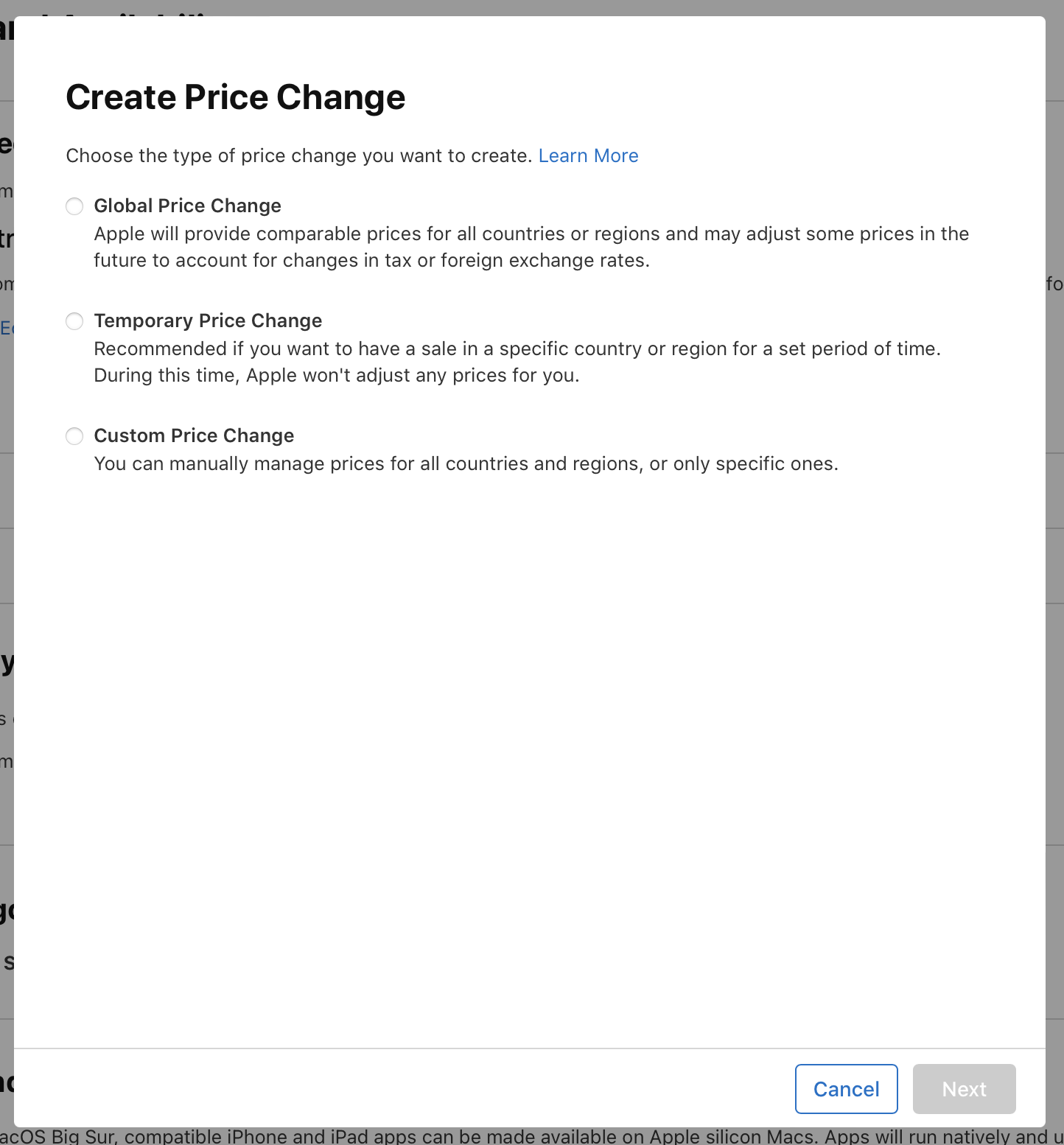Click the partially visible blue link on left edge
Image resolution: width=1064 pixels, height=1145 pixels.
click(6, 329)
